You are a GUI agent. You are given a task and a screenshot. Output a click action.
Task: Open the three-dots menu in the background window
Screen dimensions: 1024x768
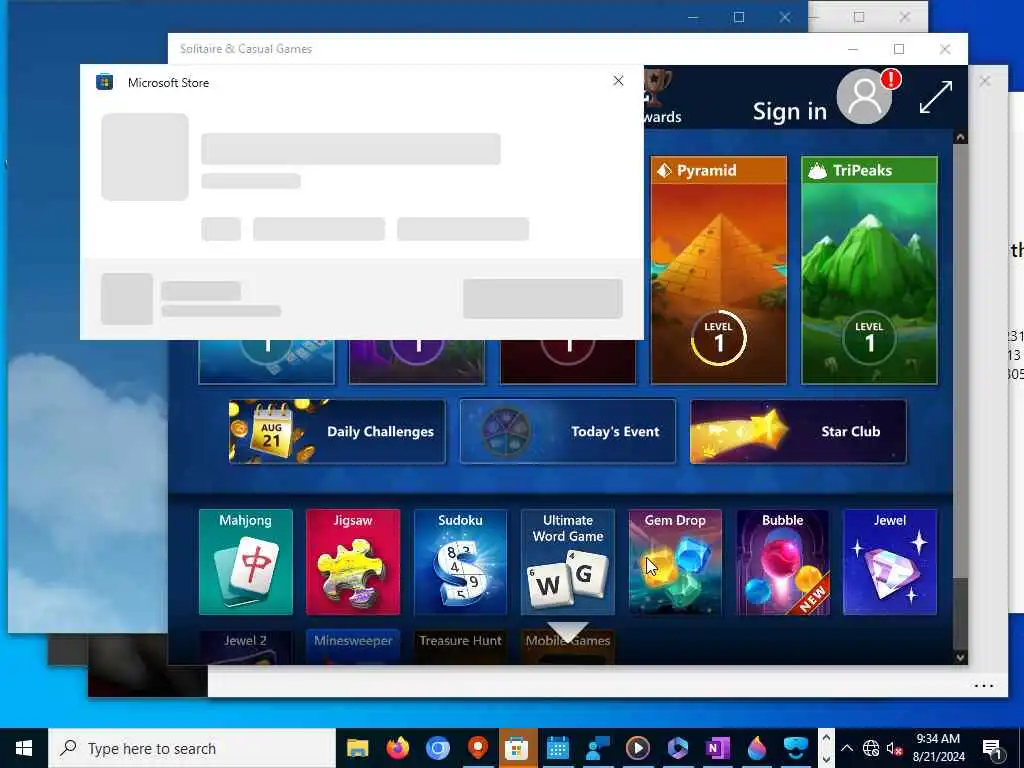click(x=984, y=686)
